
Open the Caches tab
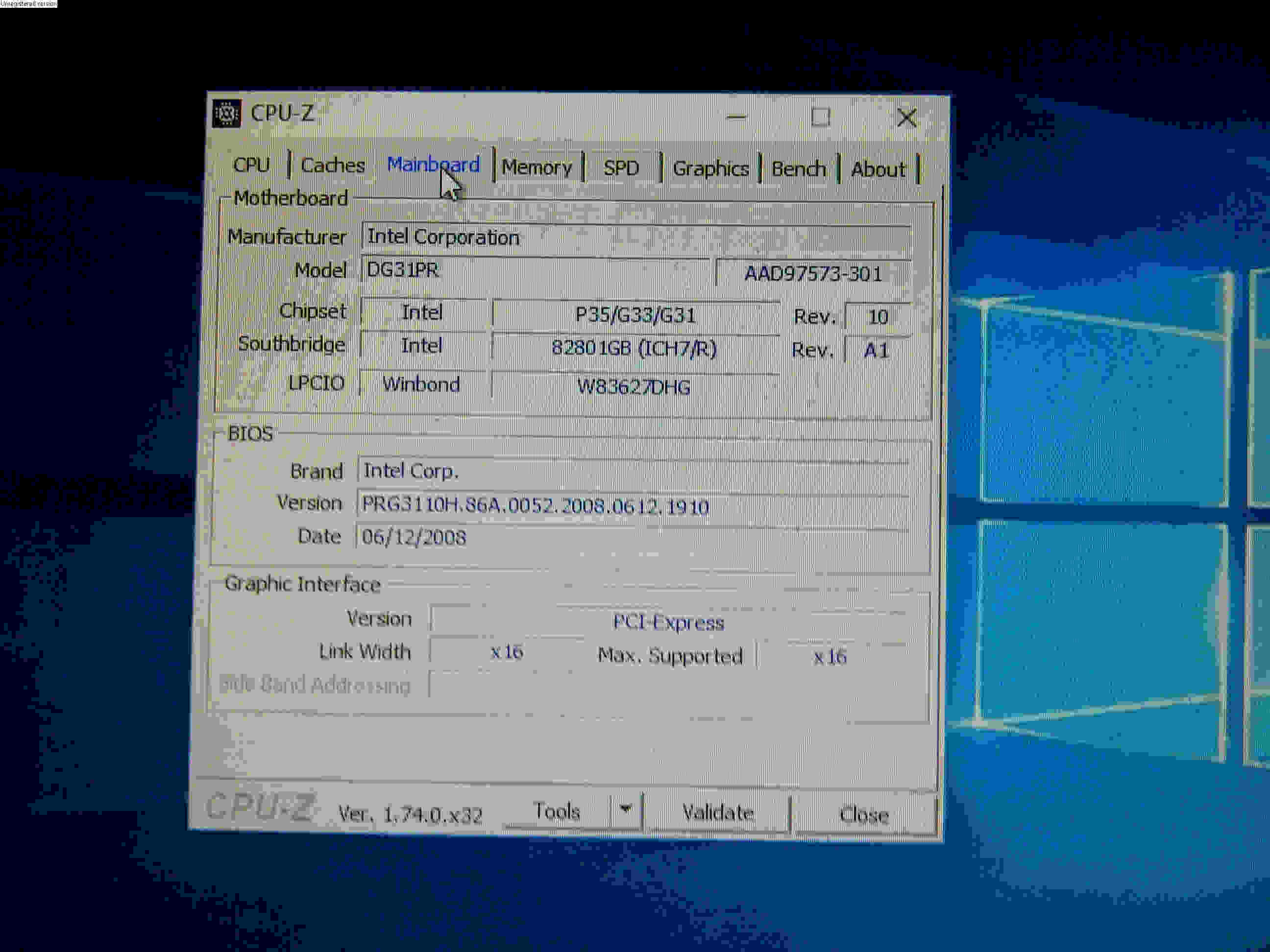click(x=333, y=165)
